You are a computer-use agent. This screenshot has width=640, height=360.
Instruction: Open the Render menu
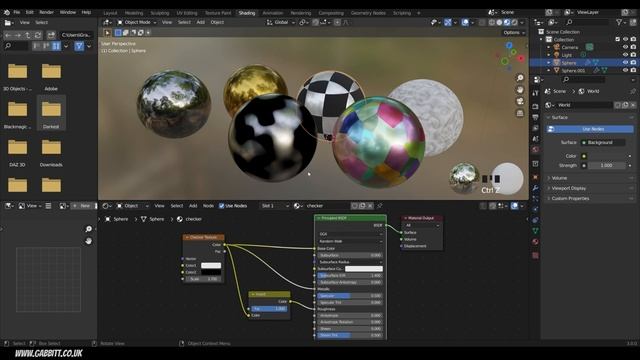click(x=46, y=12)
